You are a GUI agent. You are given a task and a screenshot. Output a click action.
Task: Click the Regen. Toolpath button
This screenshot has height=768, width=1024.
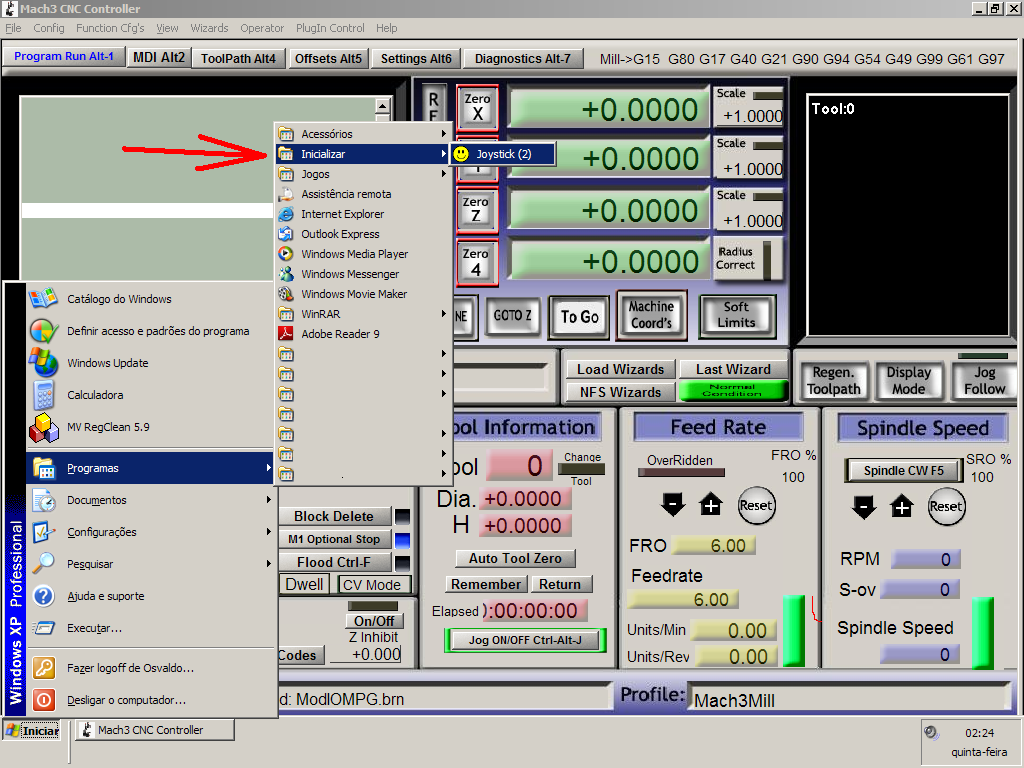(833, 381)
